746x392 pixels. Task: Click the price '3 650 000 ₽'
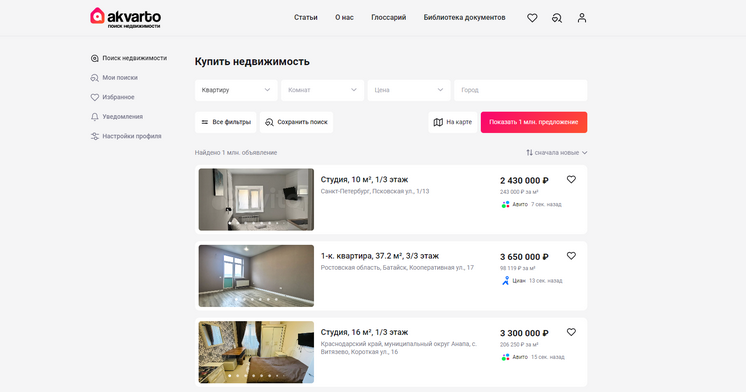(x=524, y=257)
